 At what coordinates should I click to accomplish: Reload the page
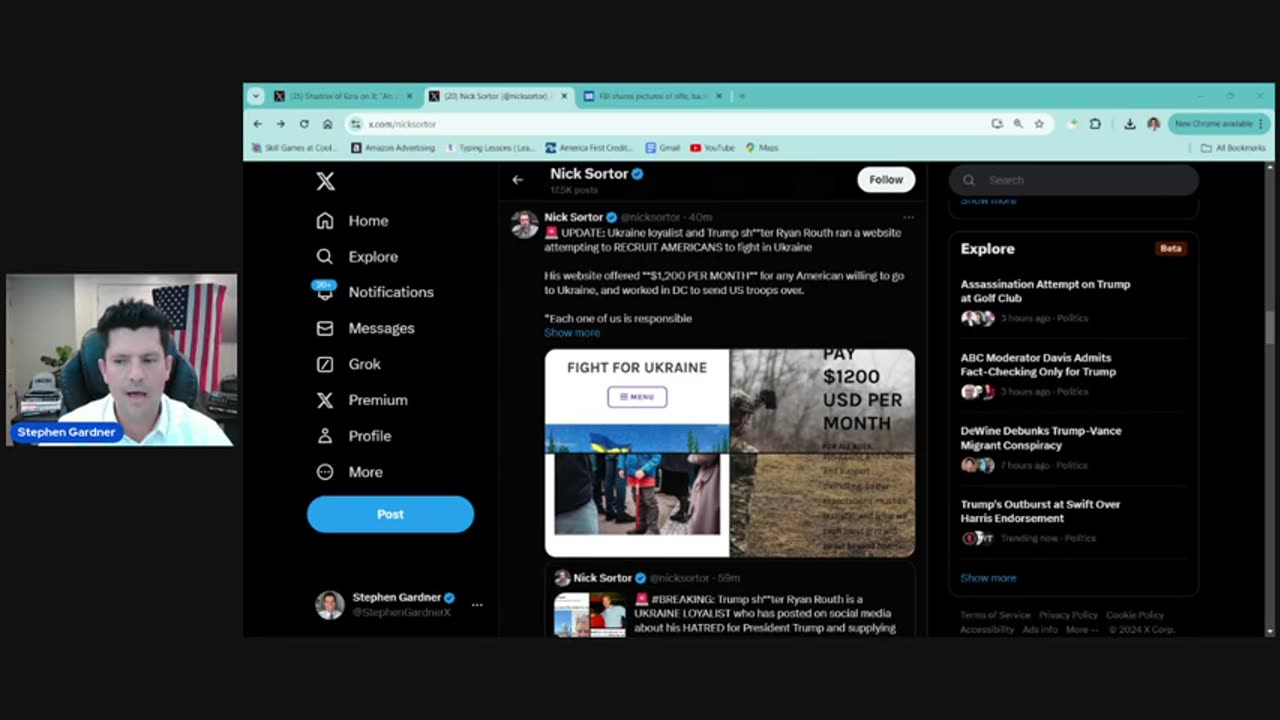point(304,124)
